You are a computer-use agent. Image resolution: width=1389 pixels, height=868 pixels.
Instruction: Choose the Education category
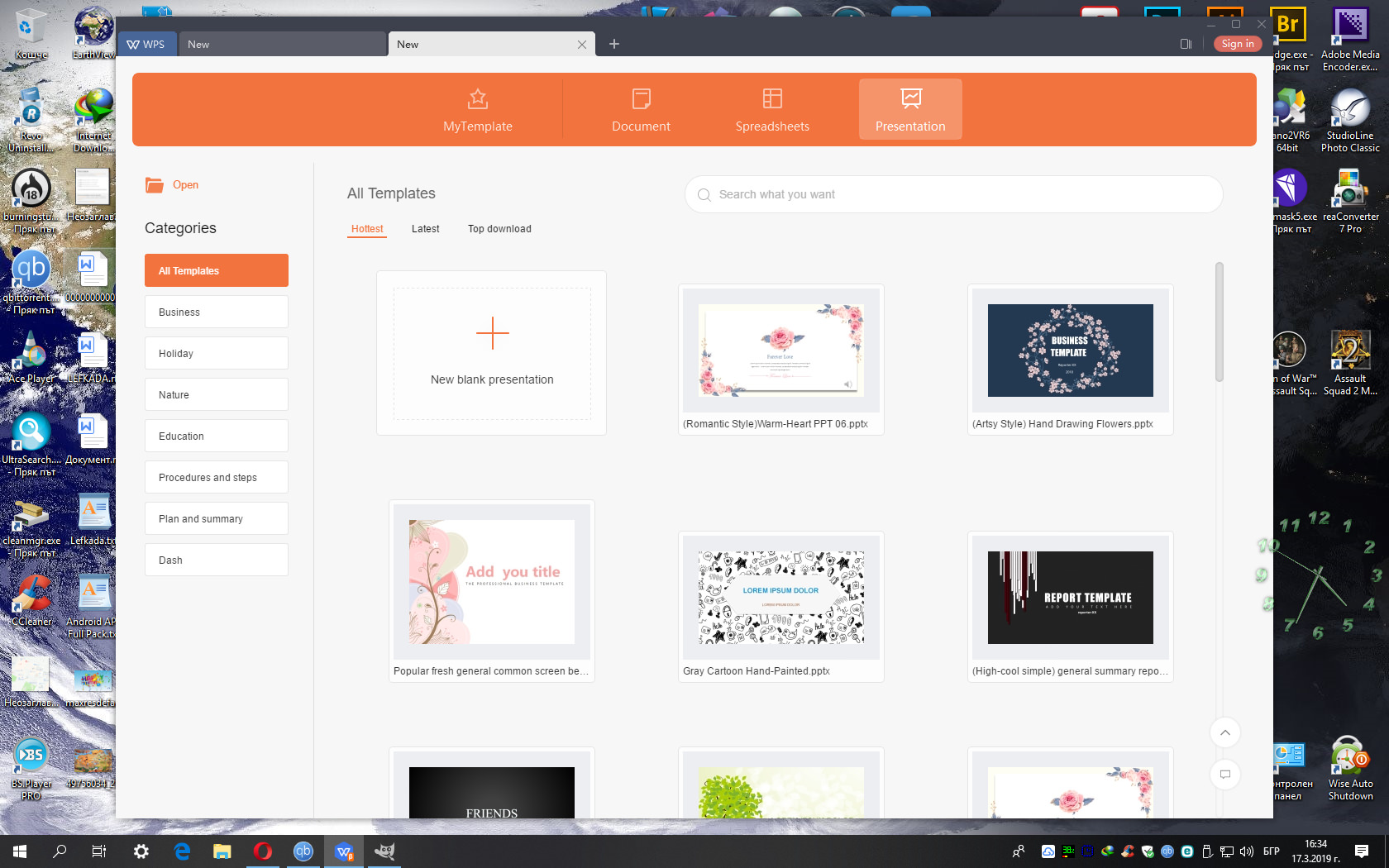[217, 436]
